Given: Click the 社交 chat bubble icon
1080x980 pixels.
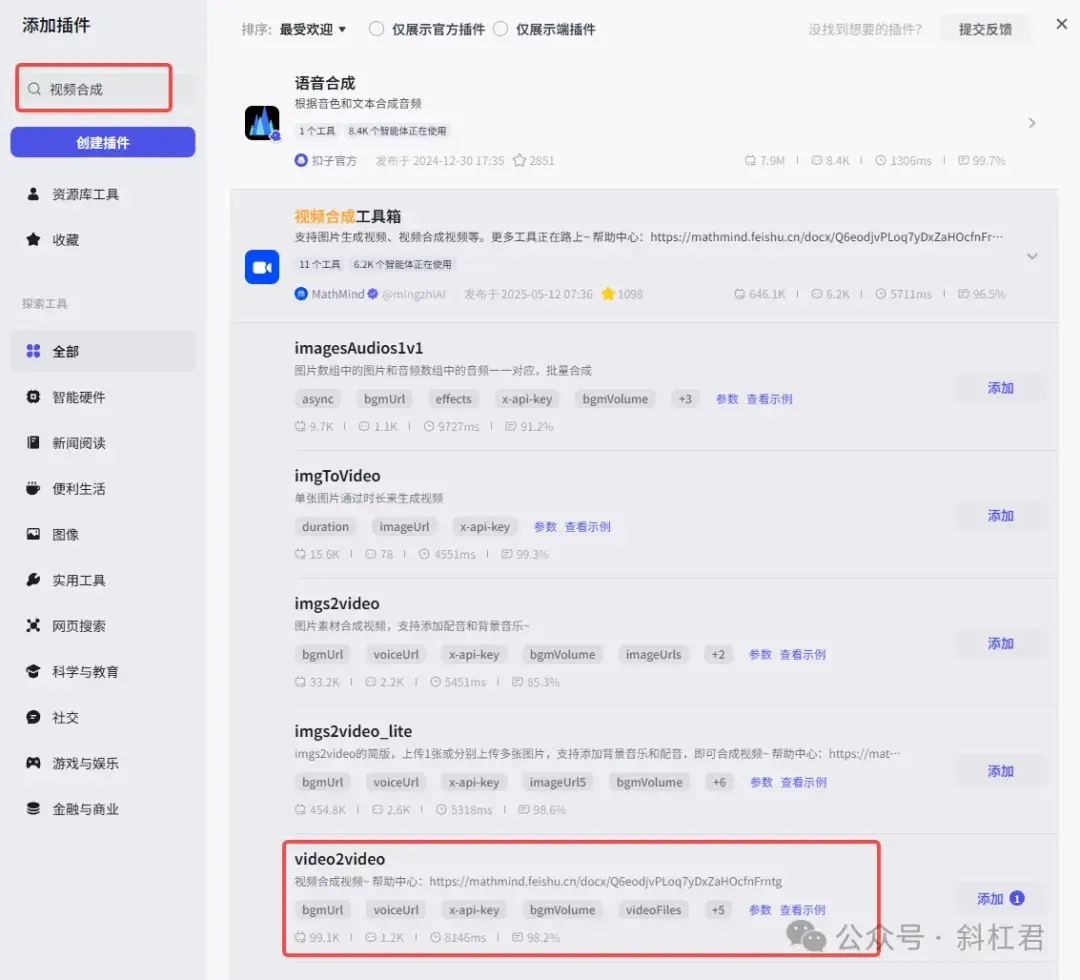Looking at the screenshot, I should (x=33, y=717).
